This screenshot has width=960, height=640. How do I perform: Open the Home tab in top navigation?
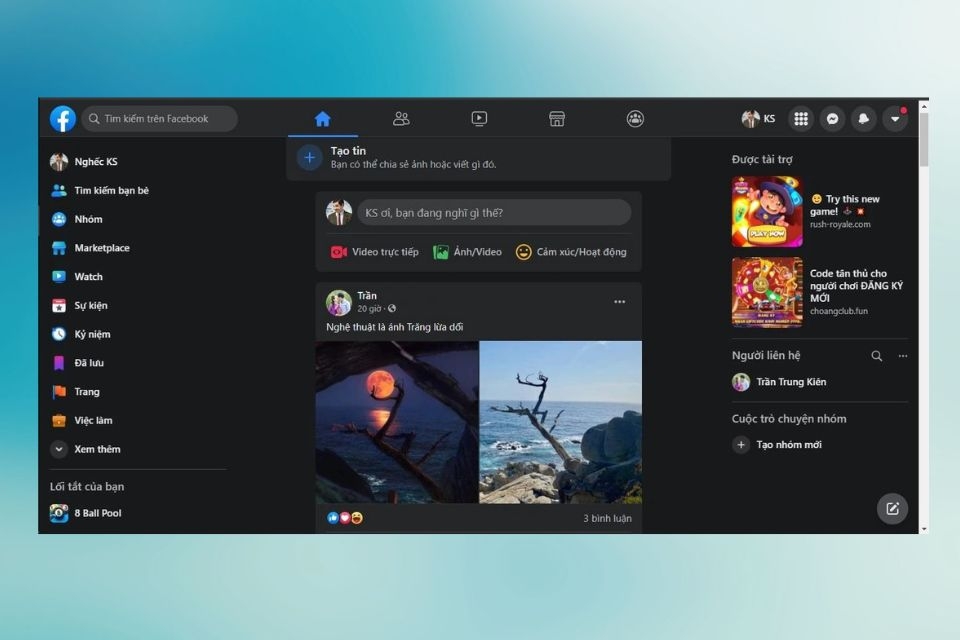[x=323, y=119]
